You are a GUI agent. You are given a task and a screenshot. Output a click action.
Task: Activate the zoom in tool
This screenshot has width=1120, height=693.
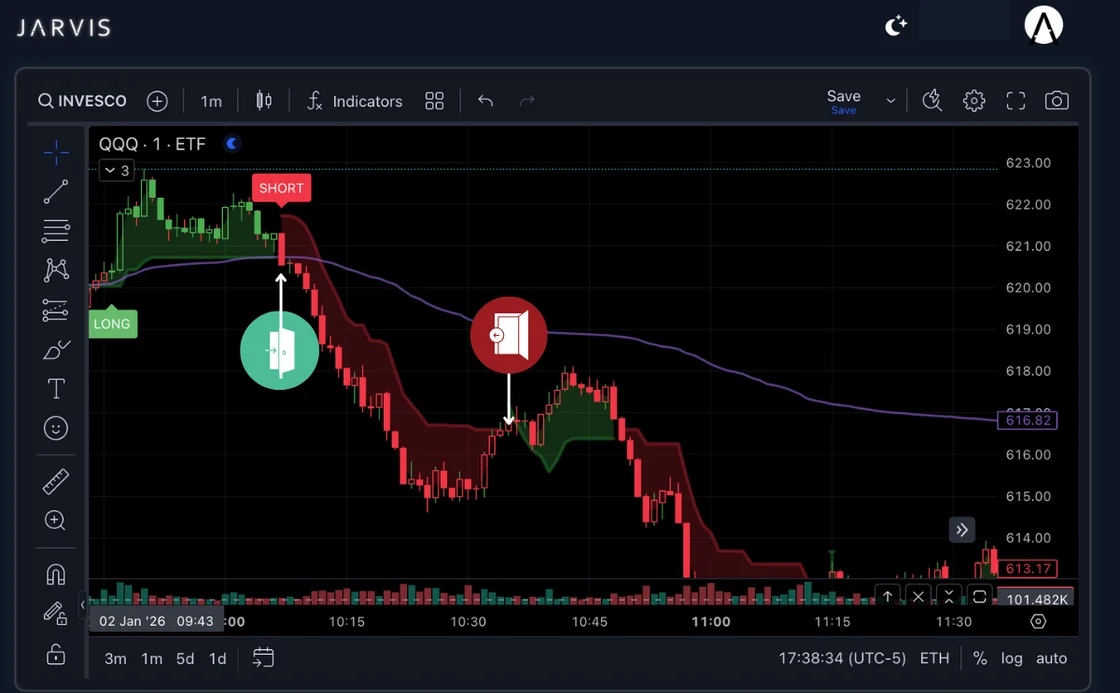coord(55,520)
